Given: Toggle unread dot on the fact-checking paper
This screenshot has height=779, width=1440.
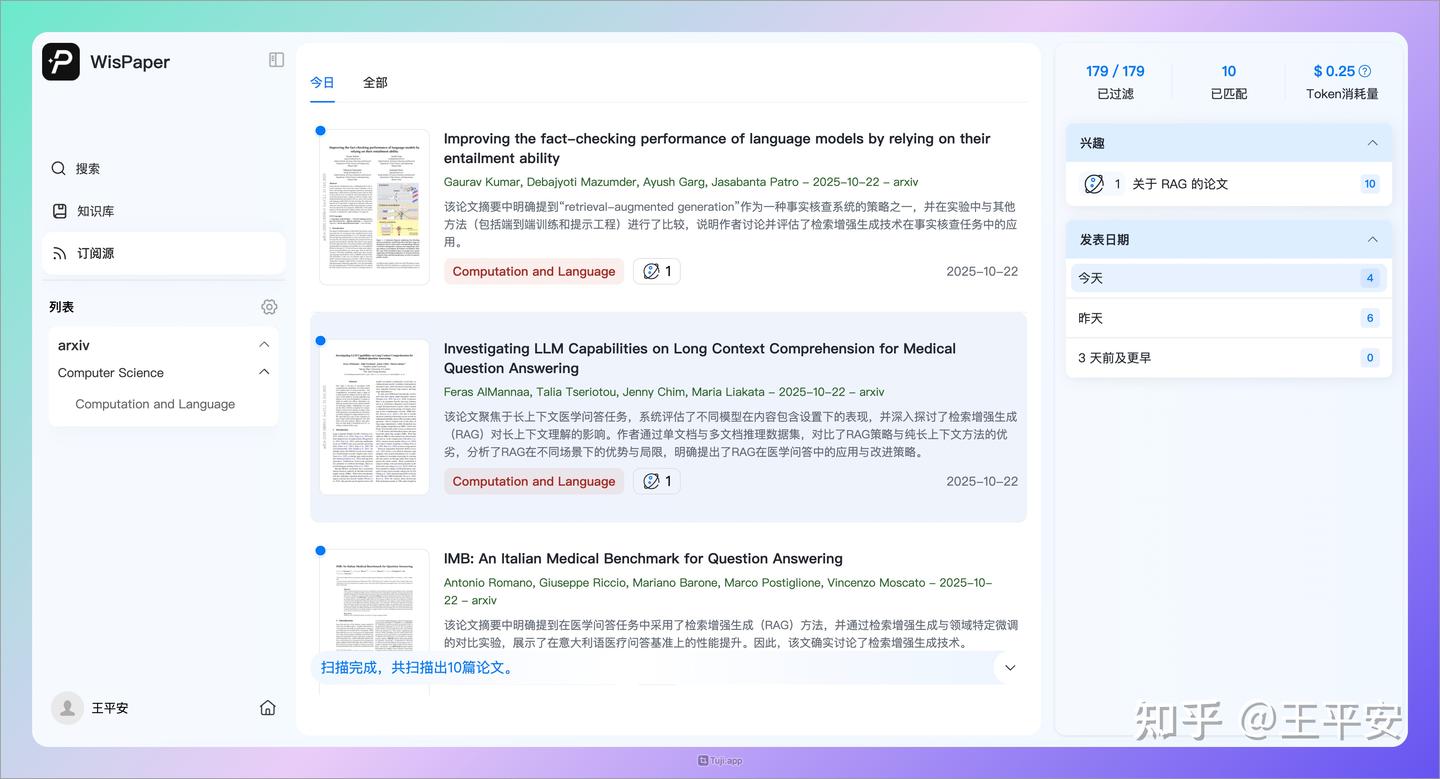Looking at the screenshot, I should click(321, 130).
